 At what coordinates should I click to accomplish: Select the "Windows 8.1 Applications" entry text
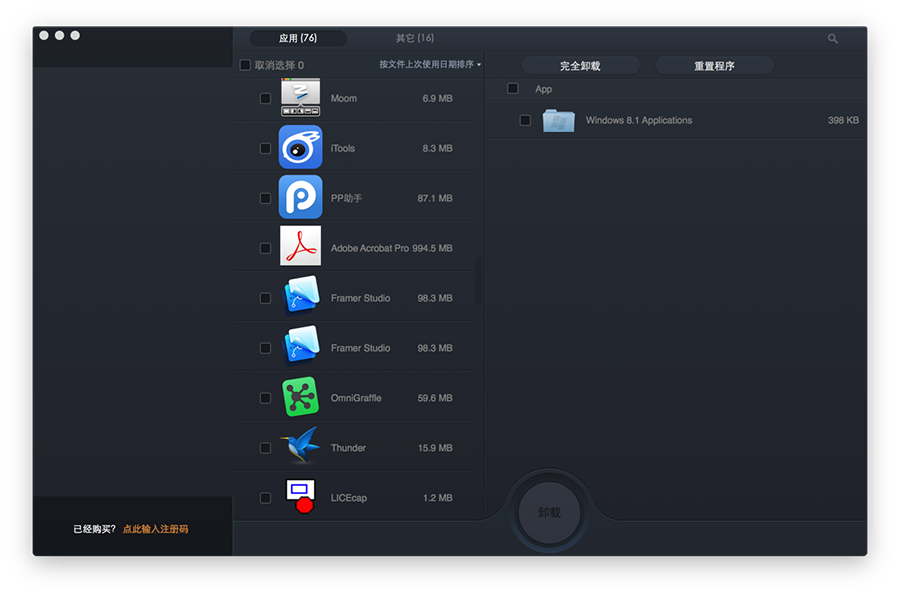click(x=639, y=120)
